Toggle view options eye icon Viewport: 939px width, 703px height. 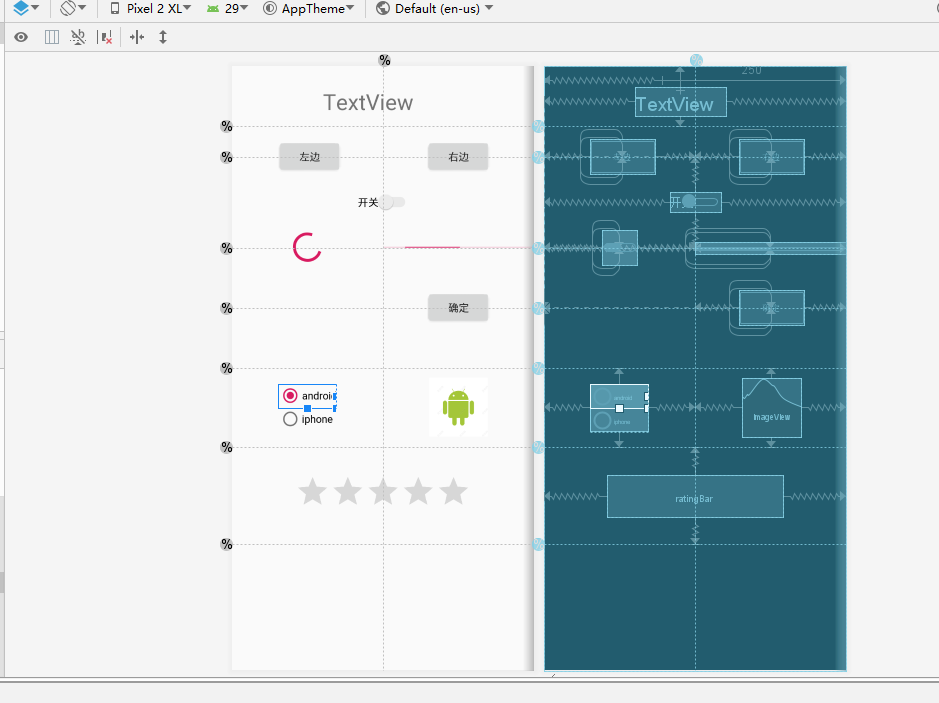click(21, 37)
